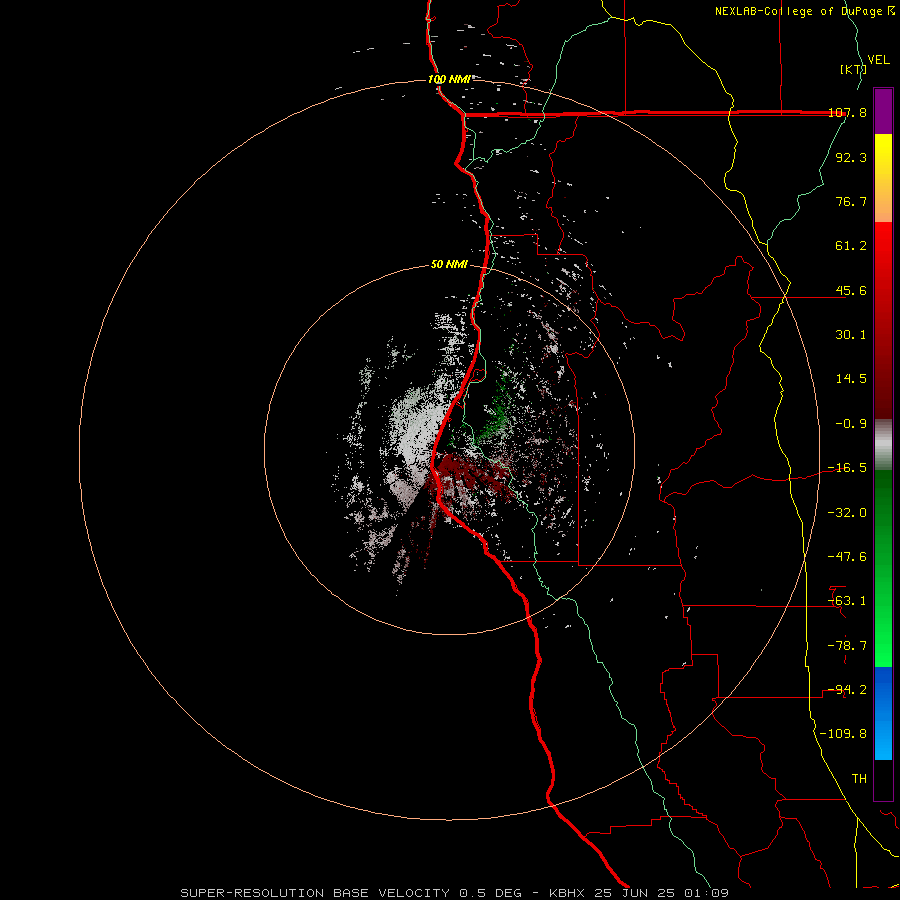Click the [KT] units label

point(854,69)
